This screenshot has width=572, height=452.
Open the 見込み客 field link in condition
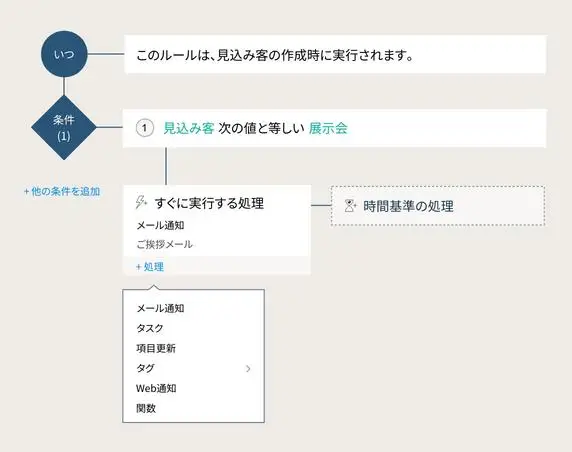click(189, 128)
